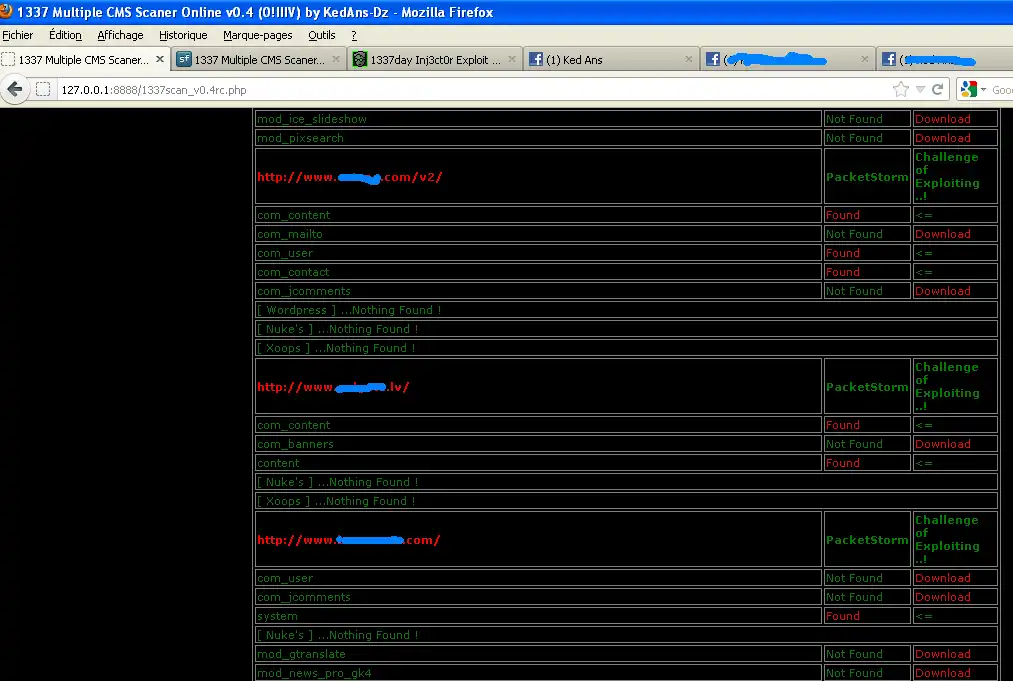Open the Outils menu
Screen dimensions: 1013x681
pos(322,36)
